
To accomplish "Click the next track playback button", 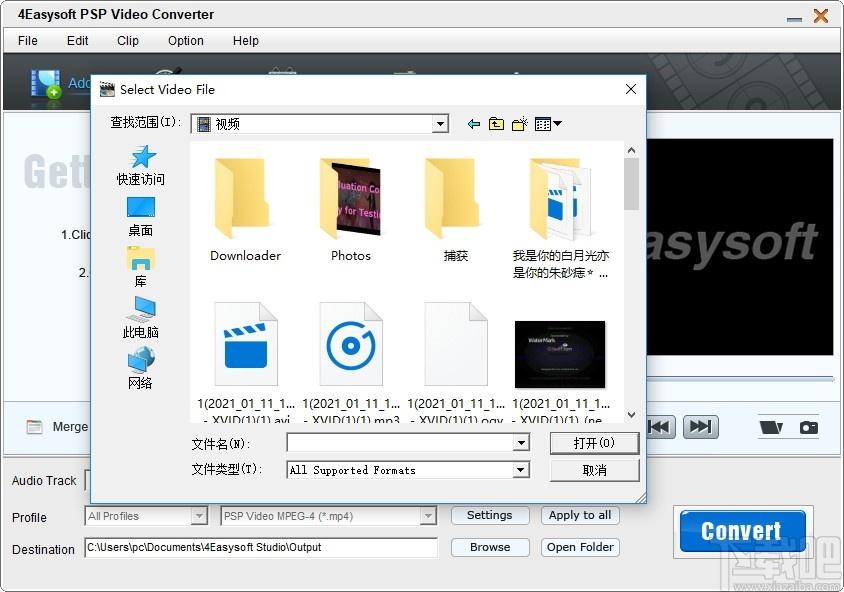I will point(700,427).
